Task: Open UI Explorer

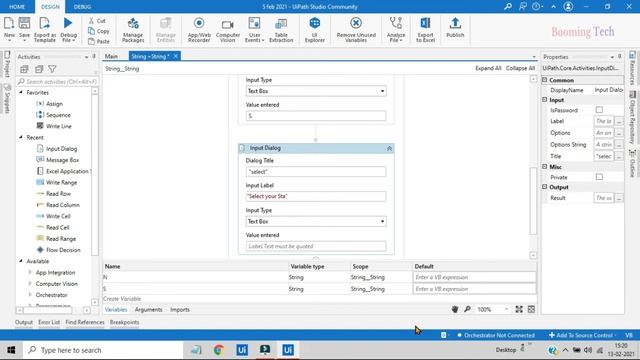Action: [315, 30]
